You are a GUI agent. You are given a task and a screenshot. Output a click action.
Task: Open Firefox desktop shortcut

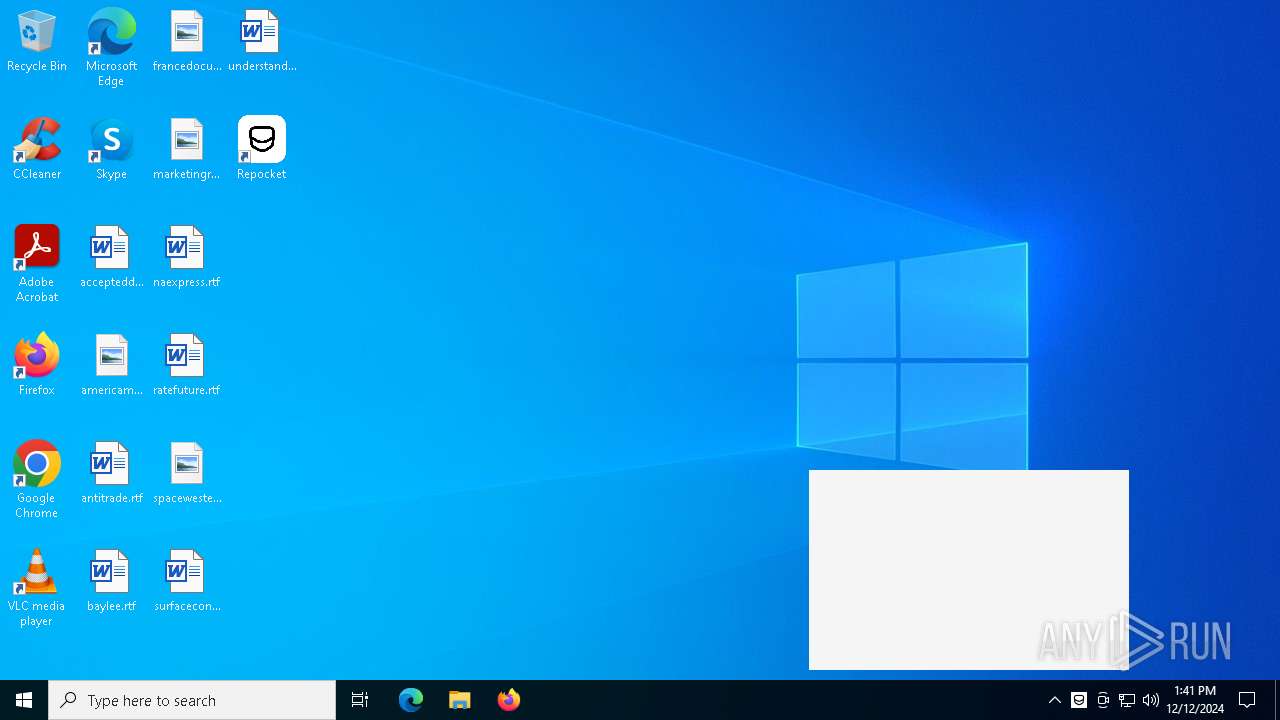tap(37, 366)
